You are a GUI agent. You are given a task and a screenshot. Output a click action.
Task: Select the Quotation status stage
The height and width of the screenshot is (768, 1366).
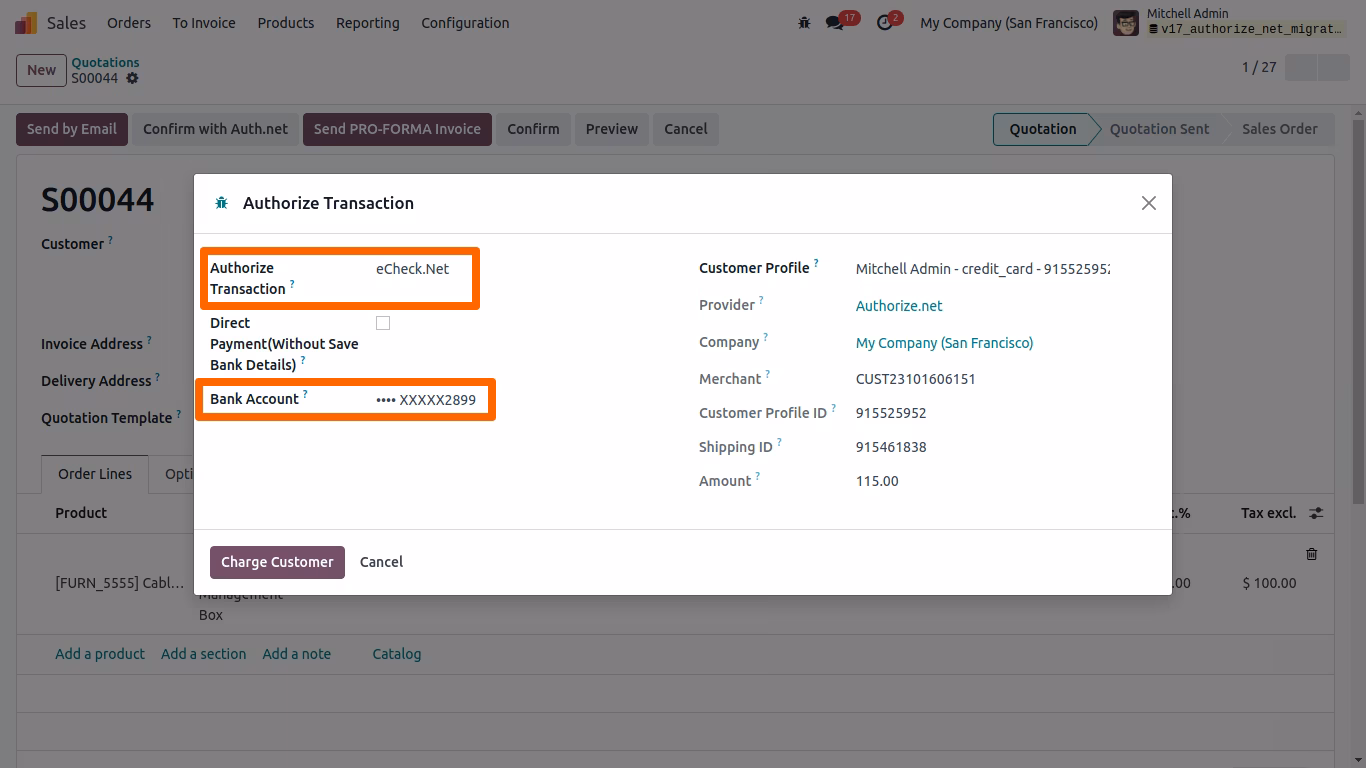coord(1042,129)
